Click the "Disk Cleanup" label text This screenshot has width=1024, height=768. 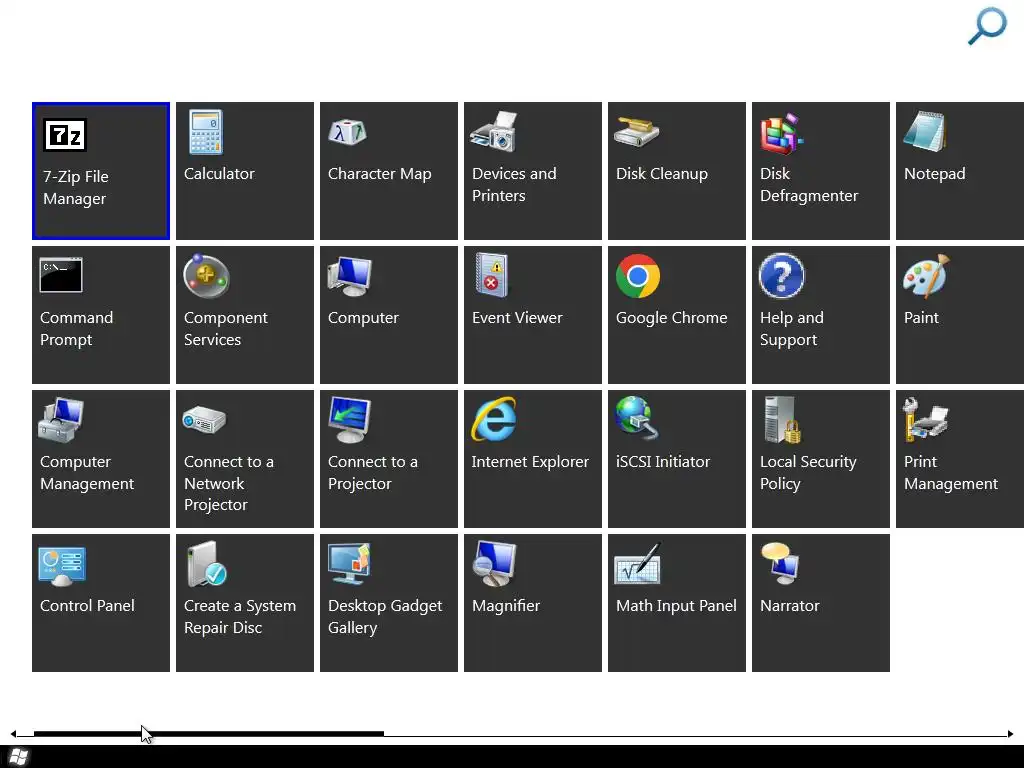click(x=662, y=174)
